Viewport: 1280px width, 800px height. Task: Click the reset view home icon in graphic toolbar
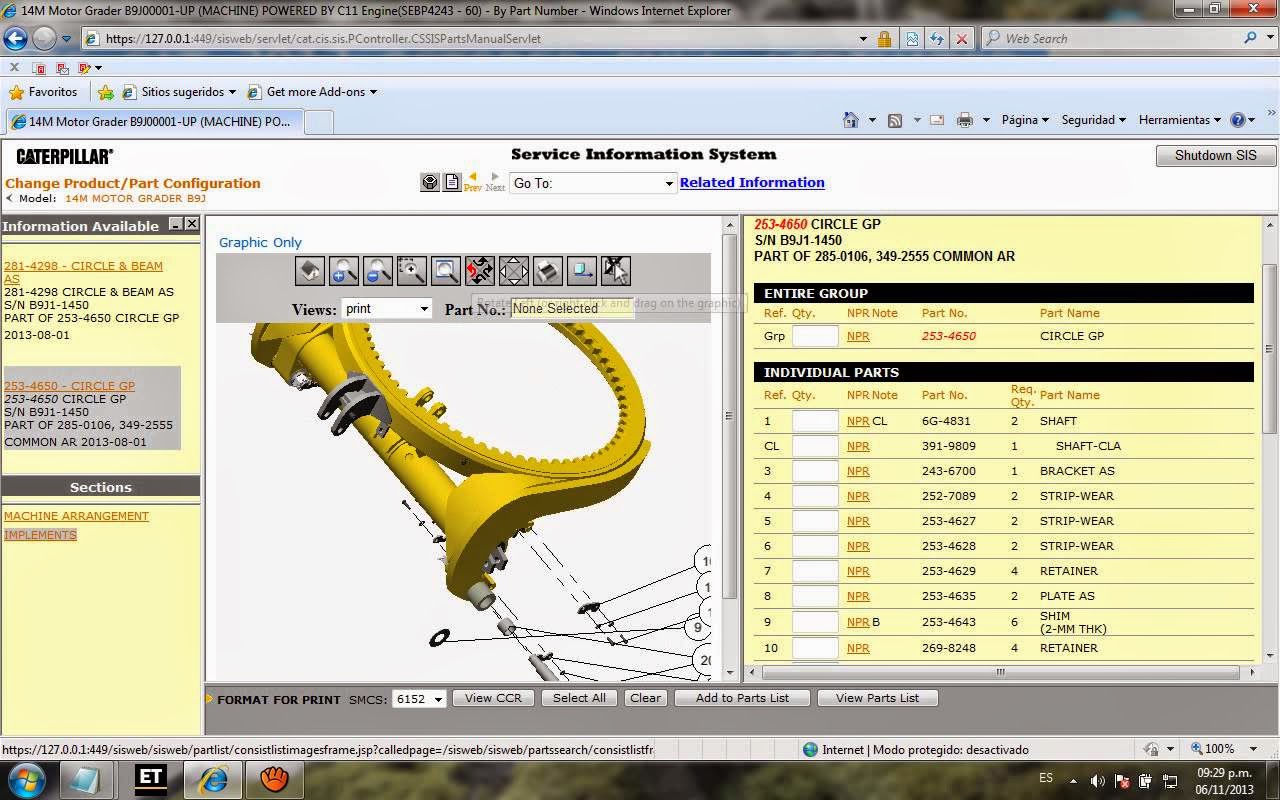[x=310, y=270]
